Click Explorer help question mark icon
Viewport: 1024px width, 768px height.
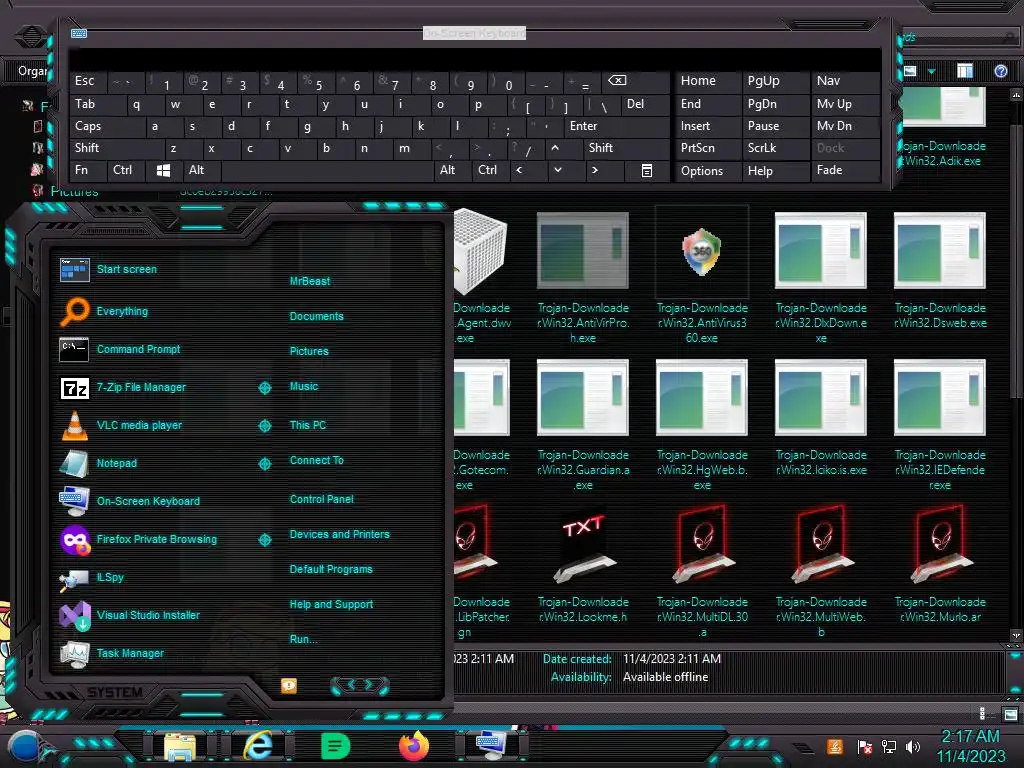(x=1000, y=71)
